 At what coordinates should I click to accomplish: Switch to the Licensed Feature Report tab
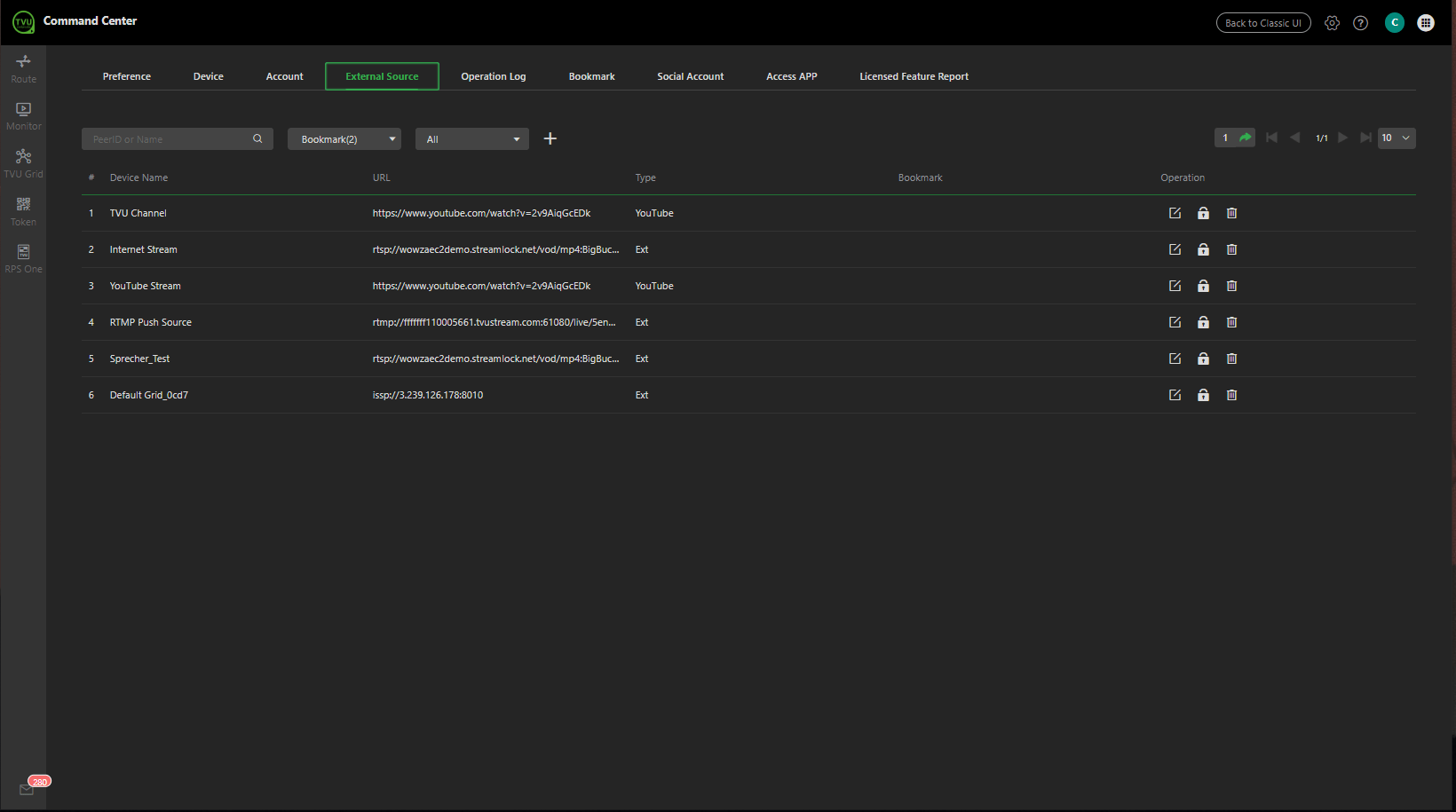pyautogui.click(x=914, y=76)
